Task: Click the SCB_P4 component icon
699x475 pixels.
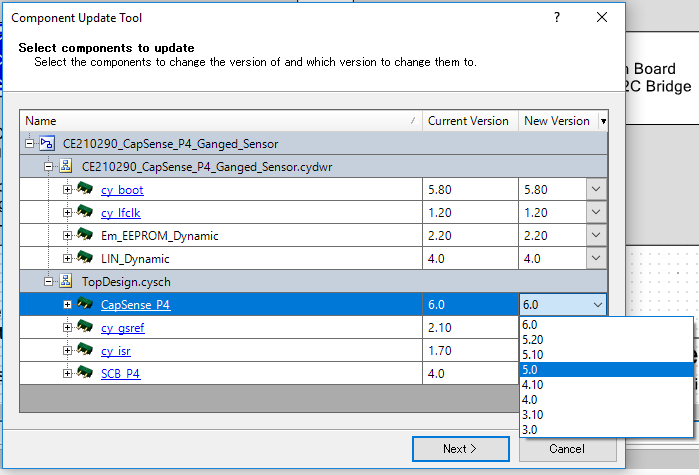Action: point(86,373)
